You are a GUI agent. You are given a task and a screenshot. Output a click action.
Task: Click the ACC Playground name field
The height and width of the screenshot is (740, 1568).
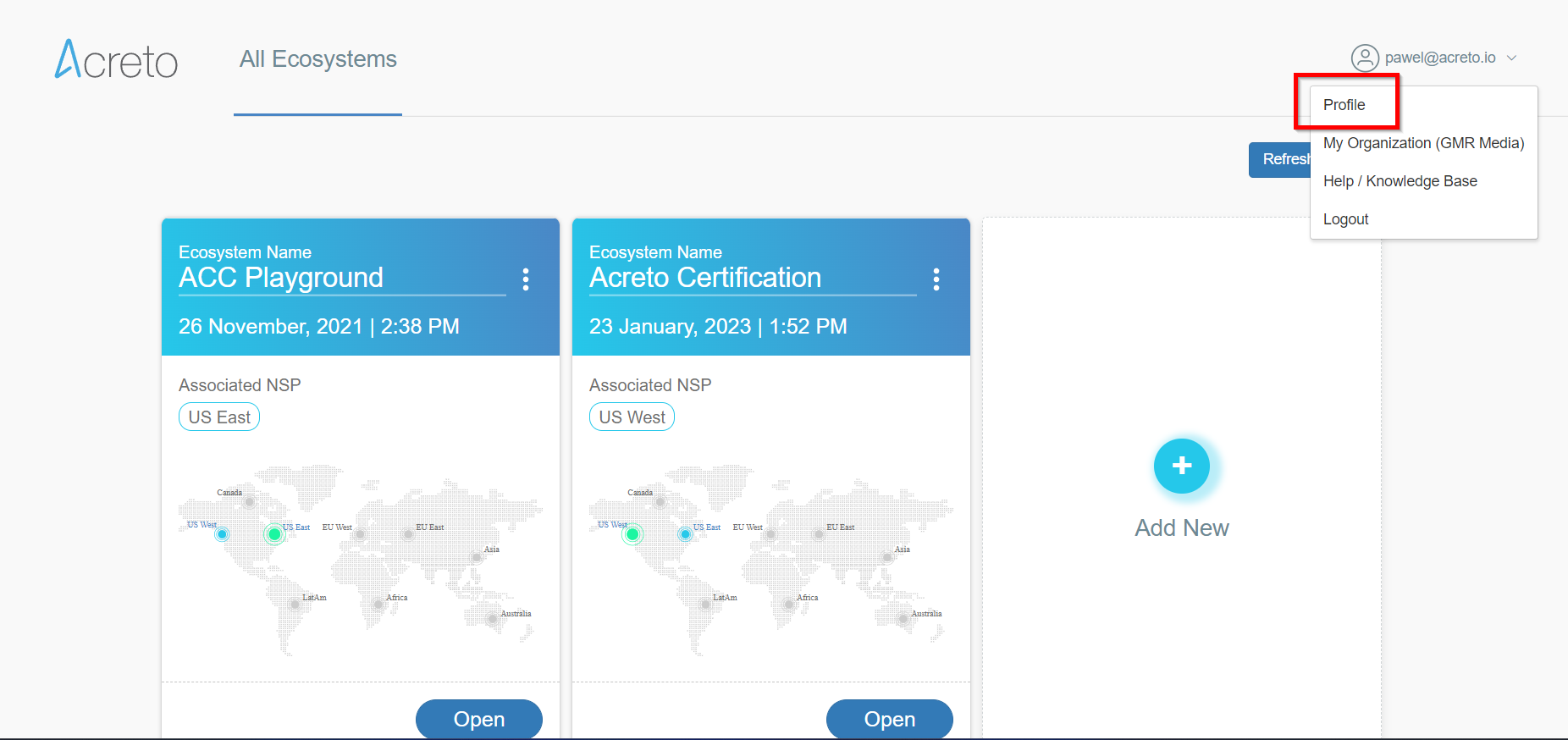coord(342,279)
